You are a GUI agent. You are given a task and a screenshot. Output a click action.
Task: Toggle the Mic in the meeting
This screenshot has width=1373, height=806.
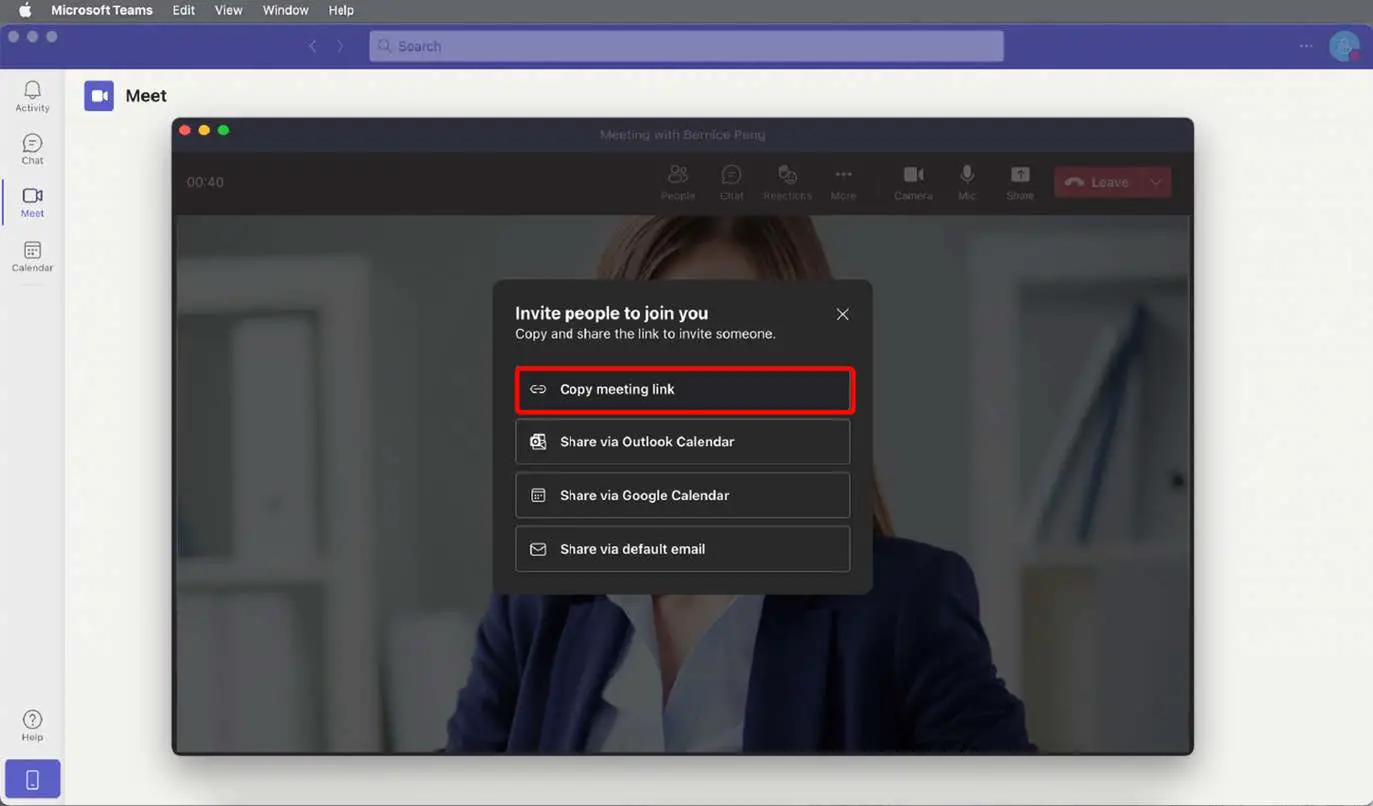967,182
